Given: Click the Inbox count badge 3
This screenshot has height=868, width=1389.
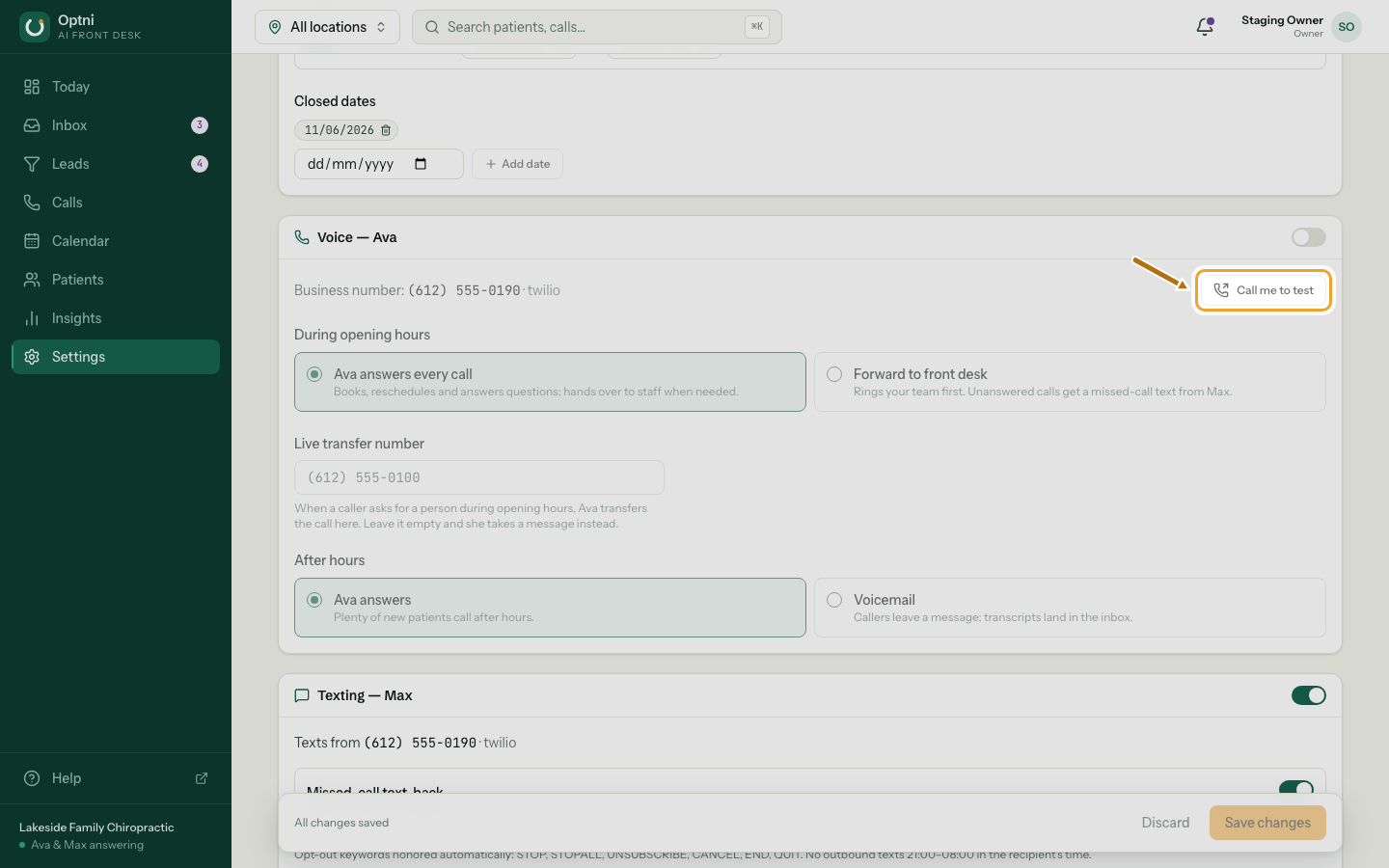Looking at the screenshot, I should [x=200, y=125].
